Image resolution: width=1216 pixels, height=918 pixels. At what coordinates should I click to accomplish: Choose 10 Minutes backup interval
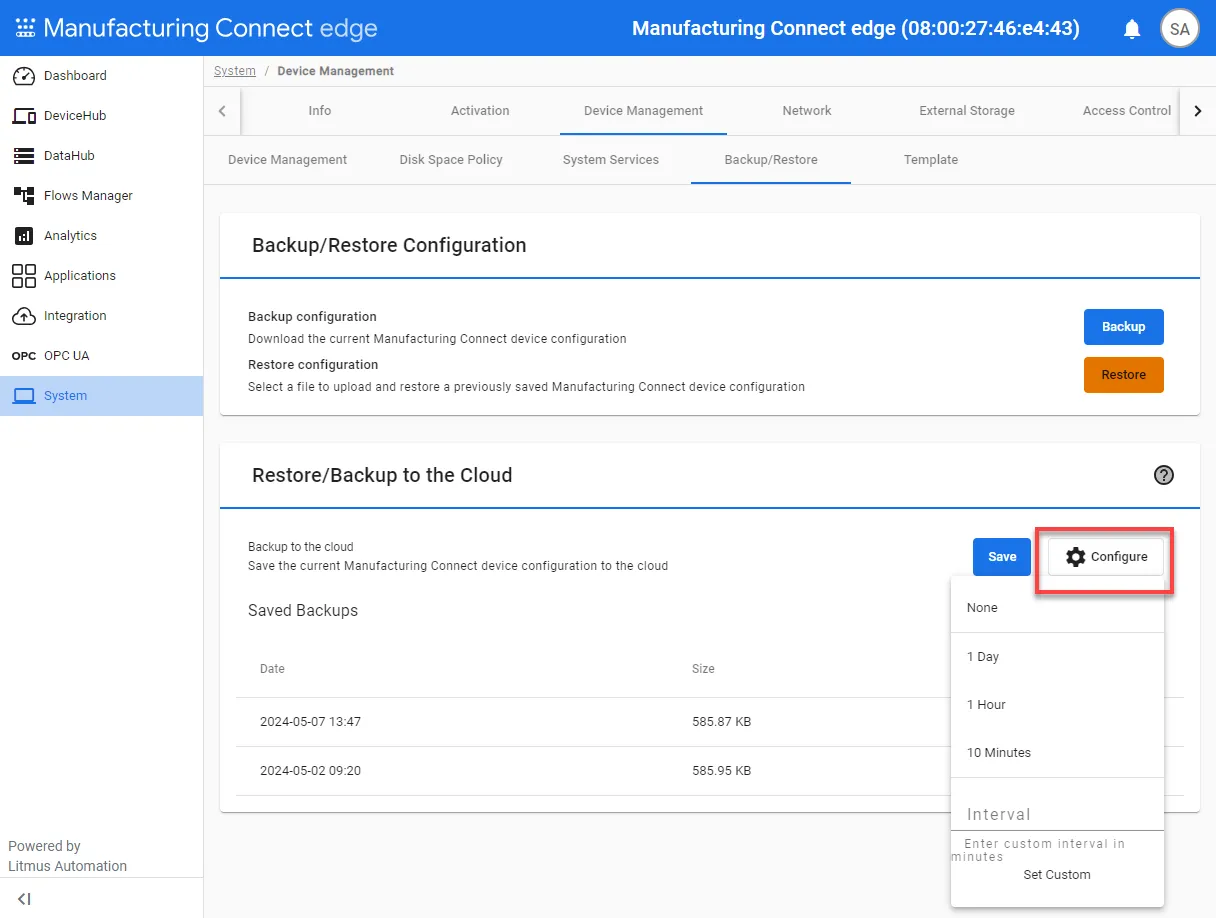[x=1057, y=753]
